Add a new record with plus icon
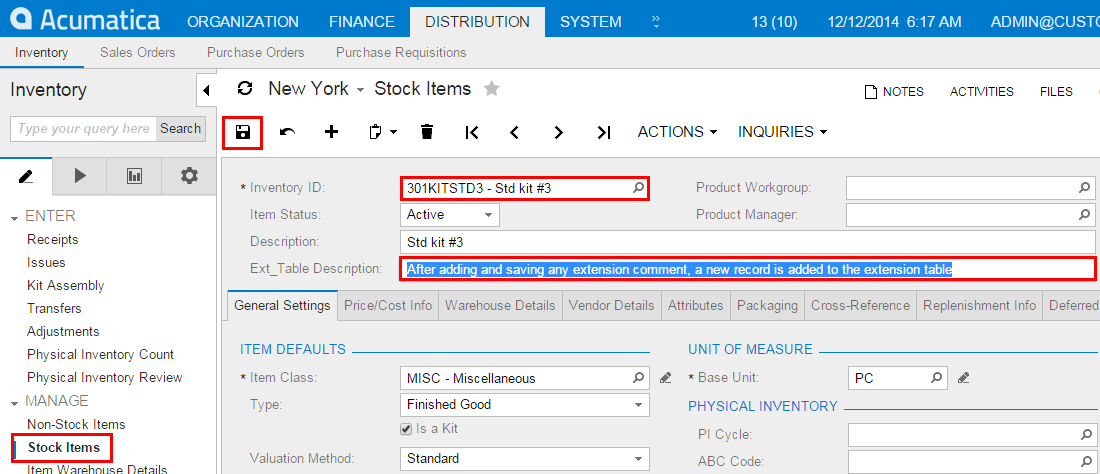 (332, 132)
